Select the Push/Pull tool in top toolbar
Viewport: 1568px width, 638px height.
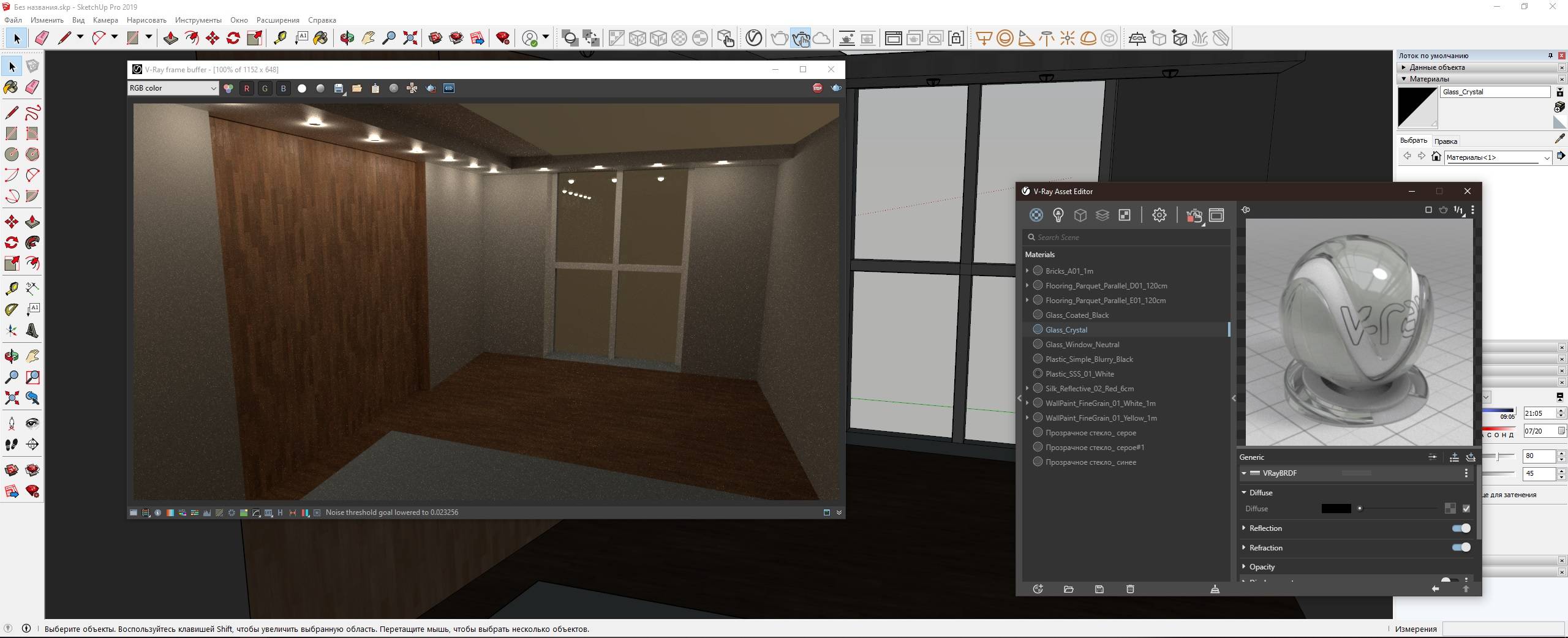[170, 39]
